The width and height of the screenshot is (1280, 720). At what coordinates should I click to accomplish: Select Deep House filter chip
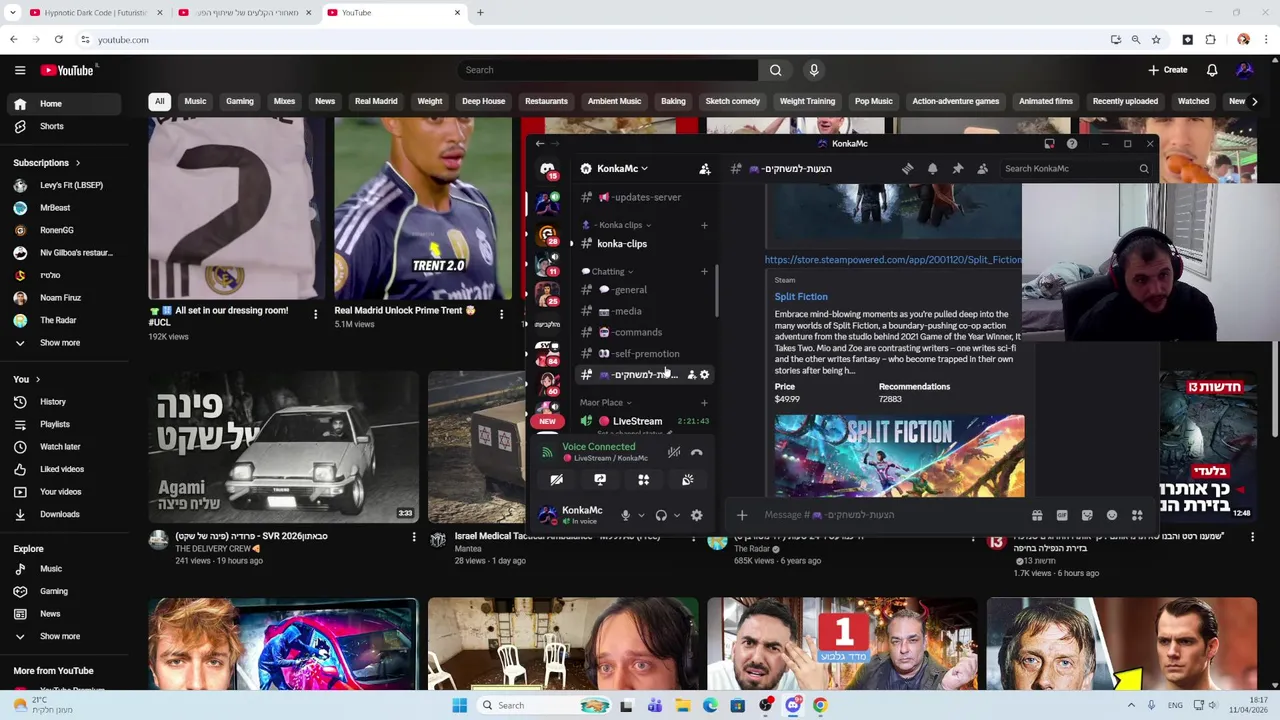pyautogui.click(x=483, y=101)
